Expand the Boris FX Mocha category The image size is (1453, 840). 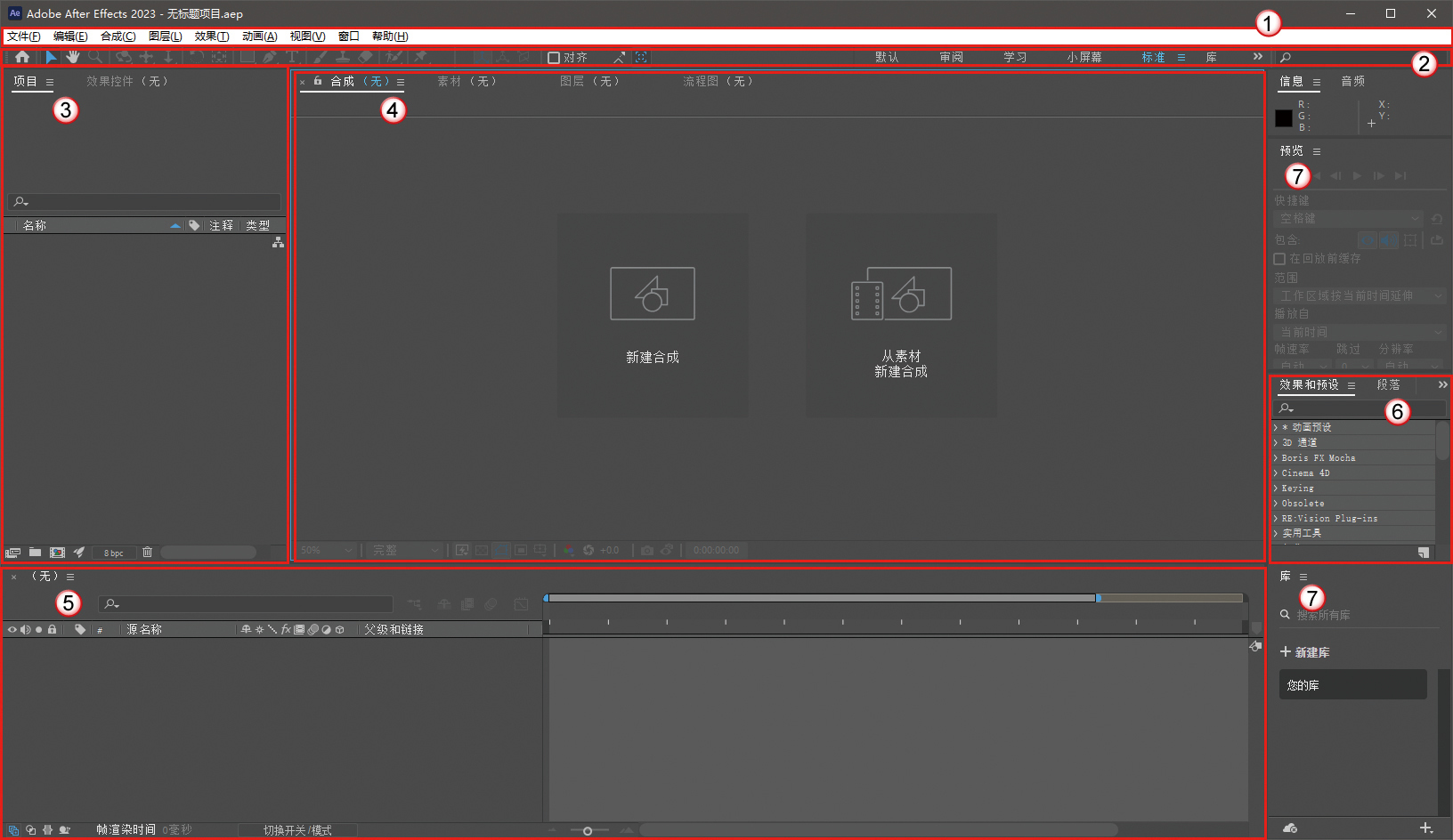coord(1275,458)
